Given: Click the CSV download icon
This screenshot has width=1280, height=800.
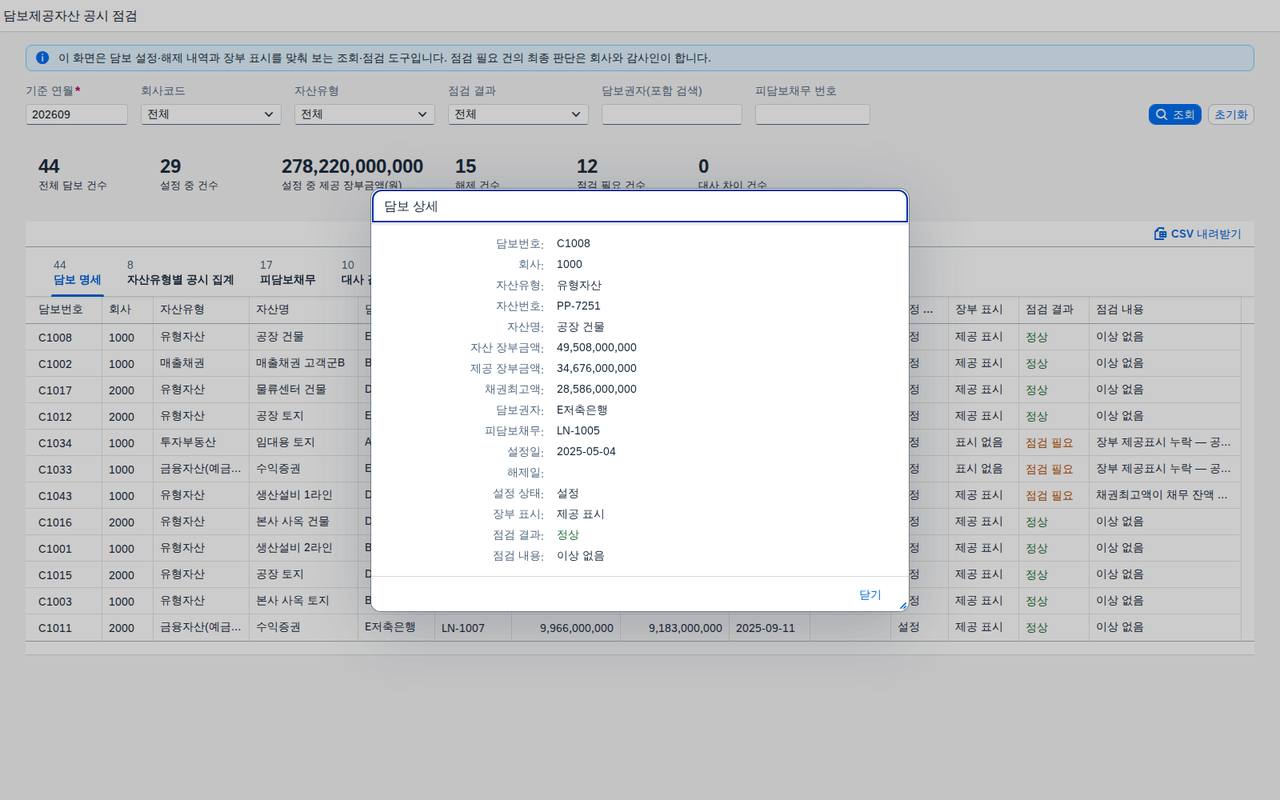Looking at the screenshot, I should pyautogui.click(x=1160, y=234).
